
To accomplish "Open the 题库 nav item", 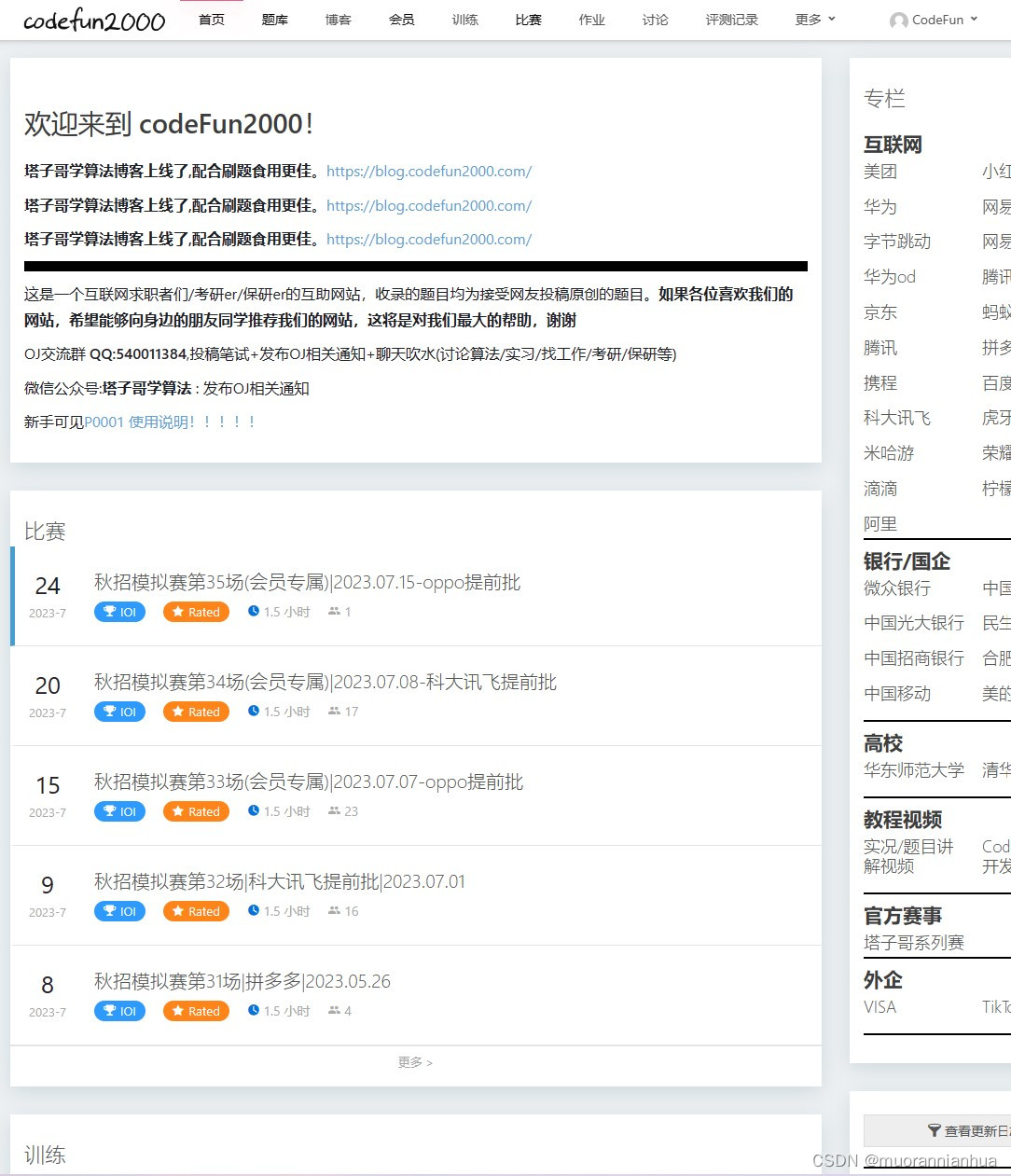I will (275, 20).
